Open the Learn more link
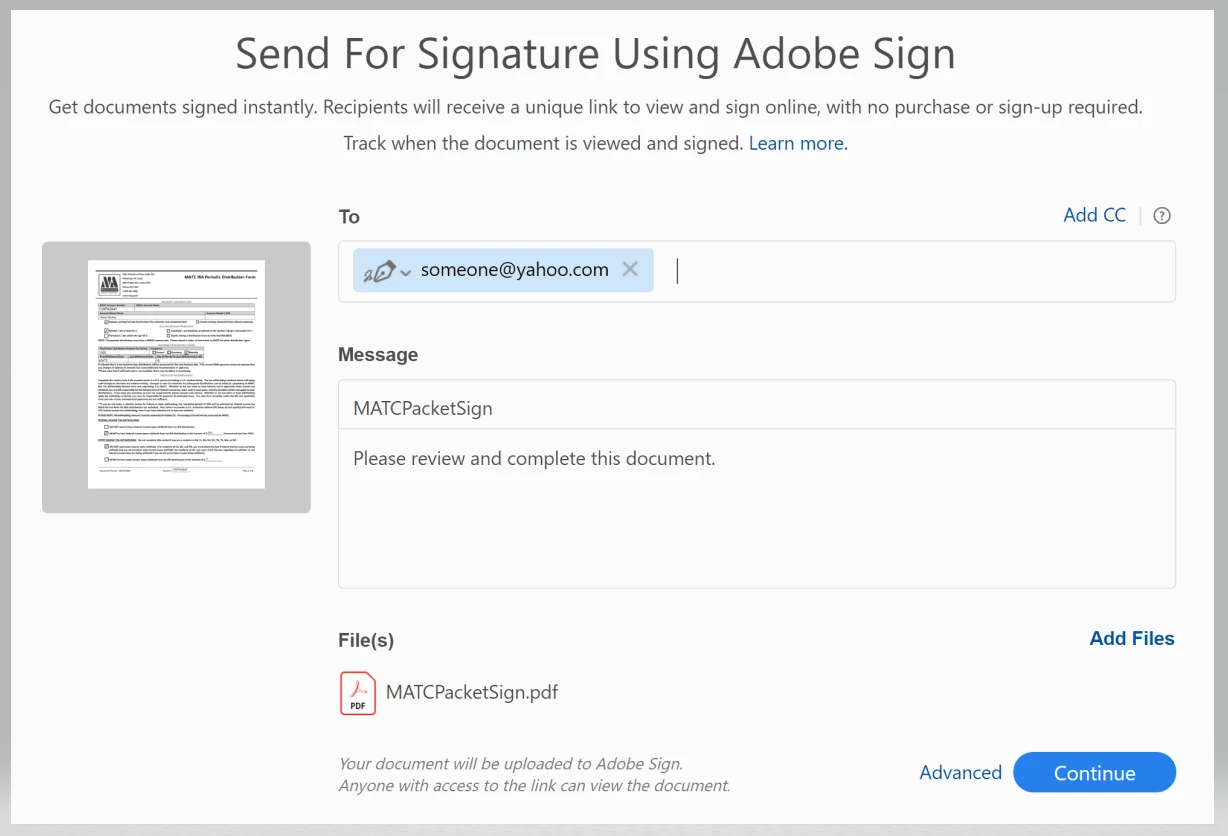1228x836 pixels. tap(798, 143)
